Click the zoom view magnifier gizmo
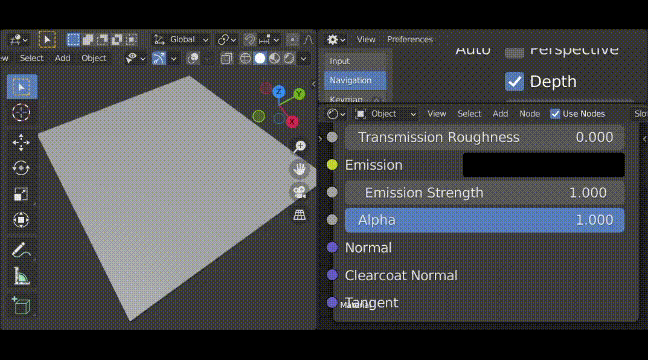 coord(300,147)
